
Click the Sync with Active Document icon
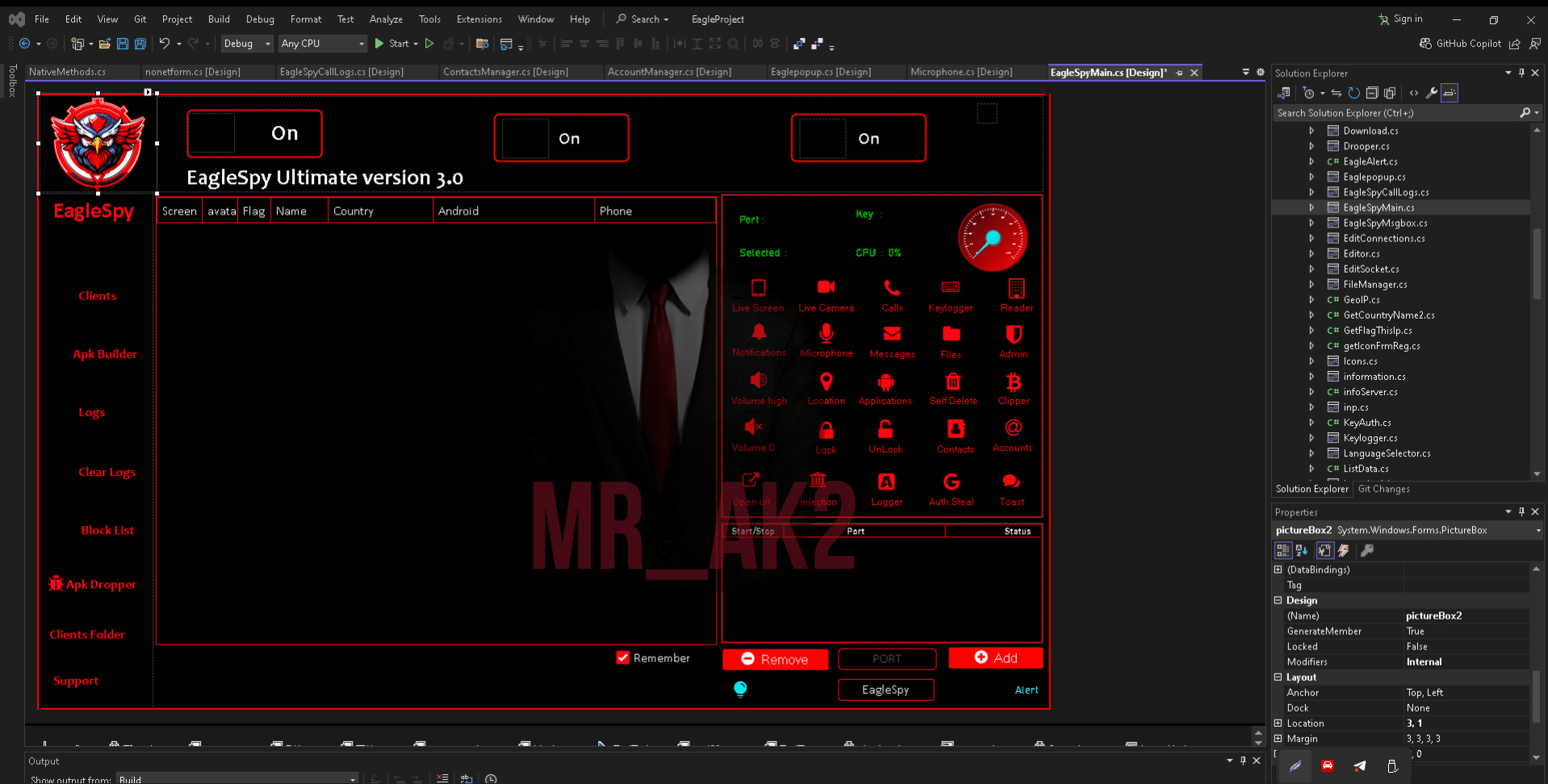pyautogui.click(x=1337, y=93)
